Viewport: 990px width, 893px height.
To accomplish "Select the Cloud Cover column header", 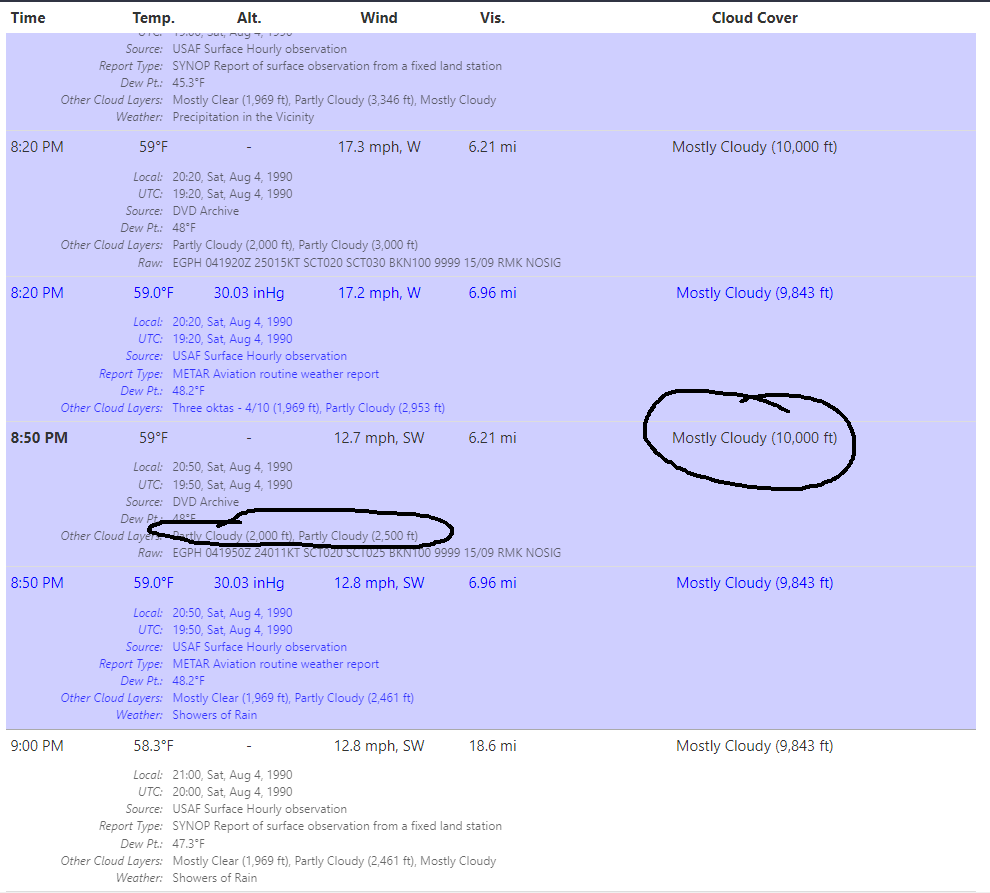I will [754, 17].
